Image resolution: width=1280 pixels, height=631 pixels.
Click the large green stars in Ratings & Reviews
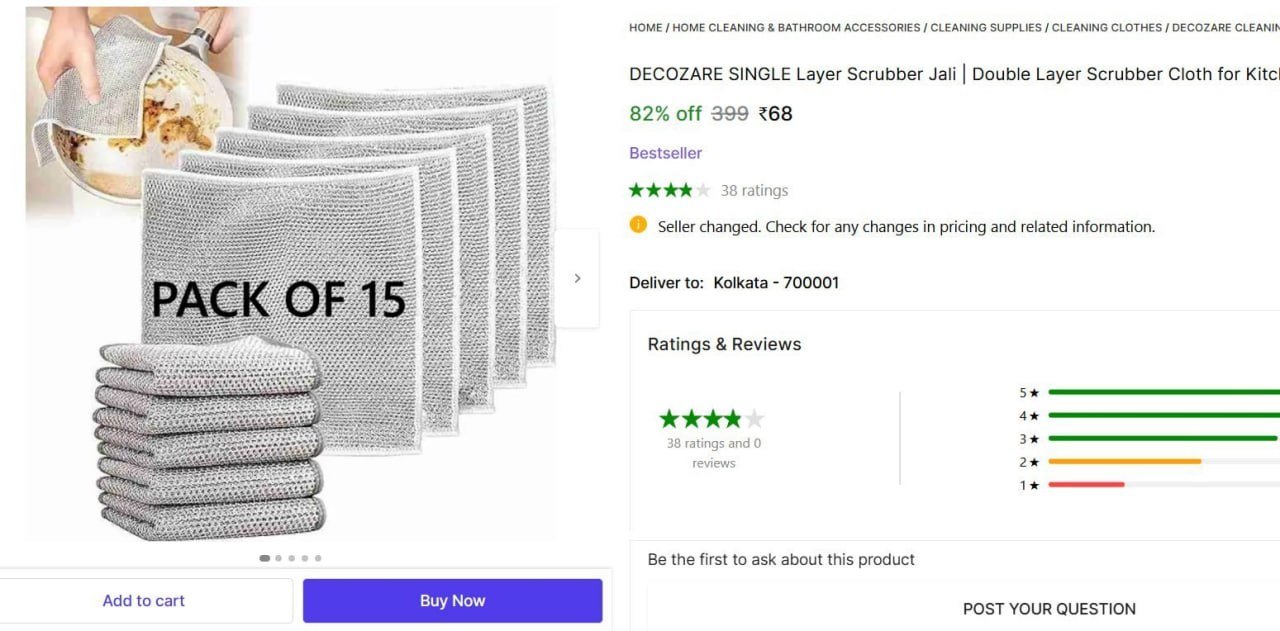pyautogui.click(x=711, y=419)
